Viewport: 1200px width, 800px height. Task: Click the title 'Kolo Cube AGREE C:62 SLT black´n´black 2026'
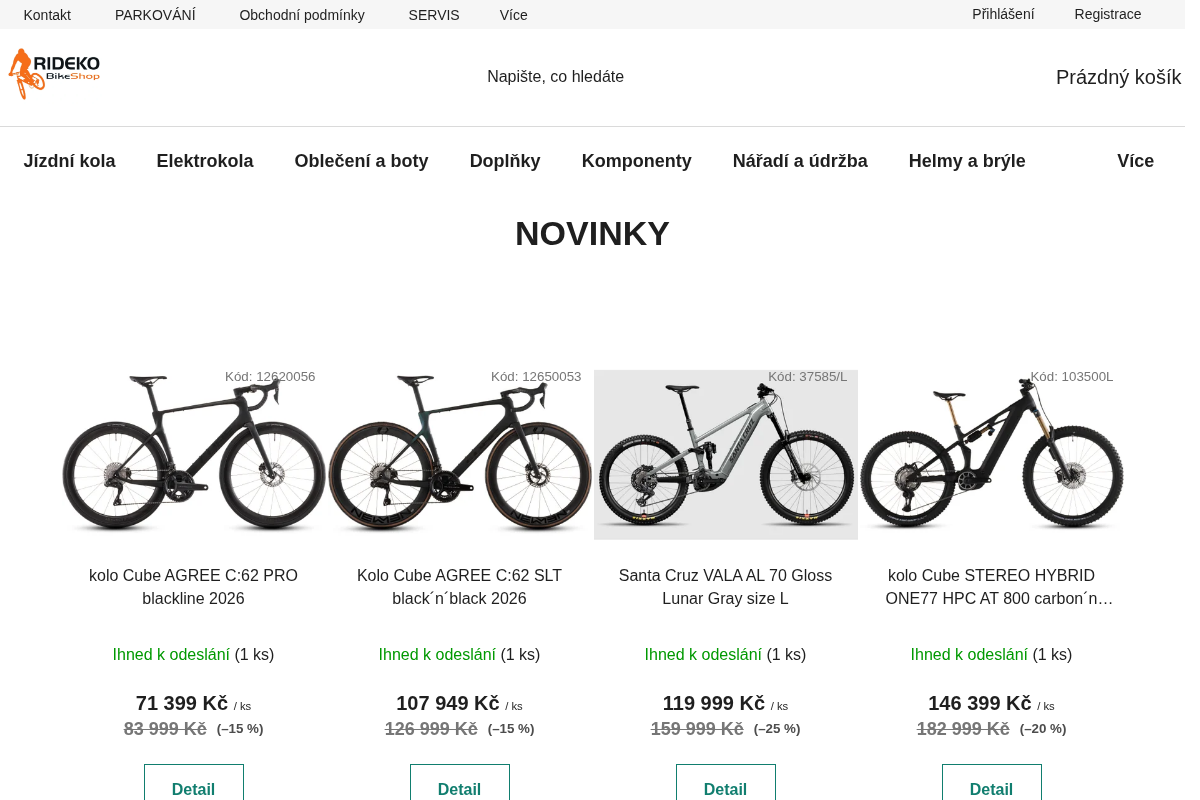[459, 587]
